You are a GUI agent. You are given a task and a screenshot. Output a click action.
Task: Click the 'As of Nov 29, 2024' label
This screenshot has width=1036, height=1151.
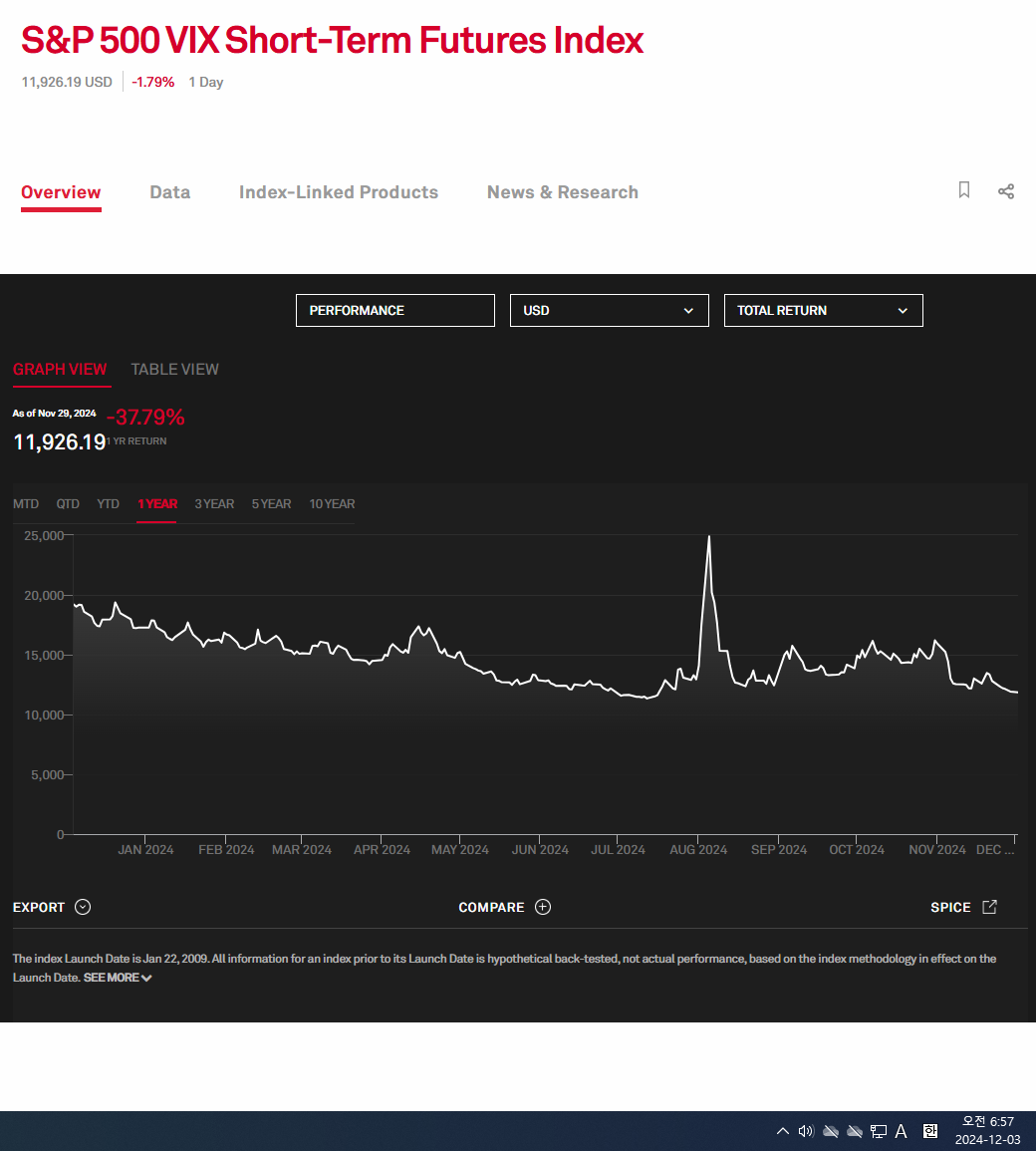pos(55,414)
